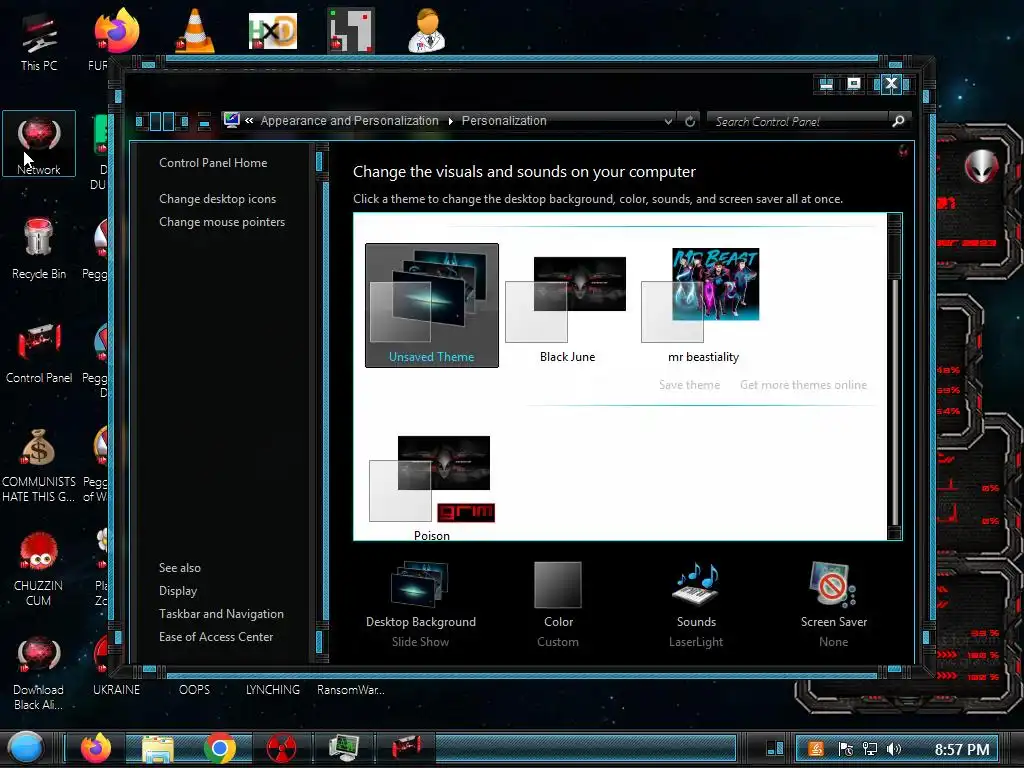
Task: Open Change desktop icons
Action: click(217, 199)
